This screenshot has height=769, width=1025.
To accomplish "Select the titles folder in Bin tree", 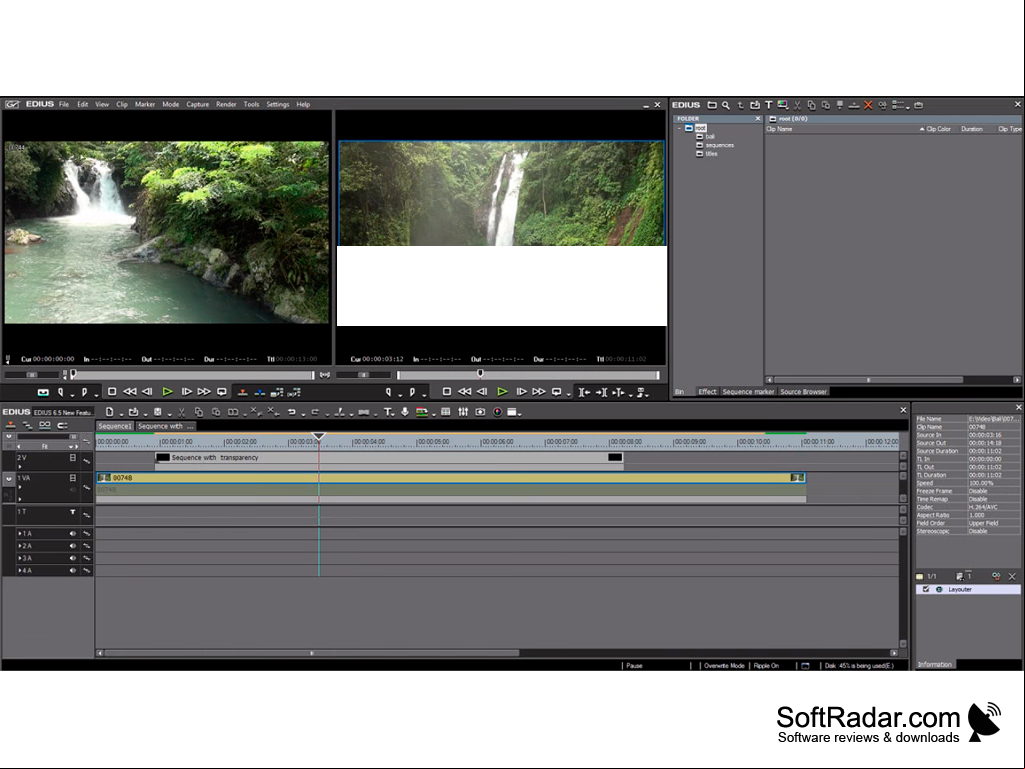I will tap(711, 154).
